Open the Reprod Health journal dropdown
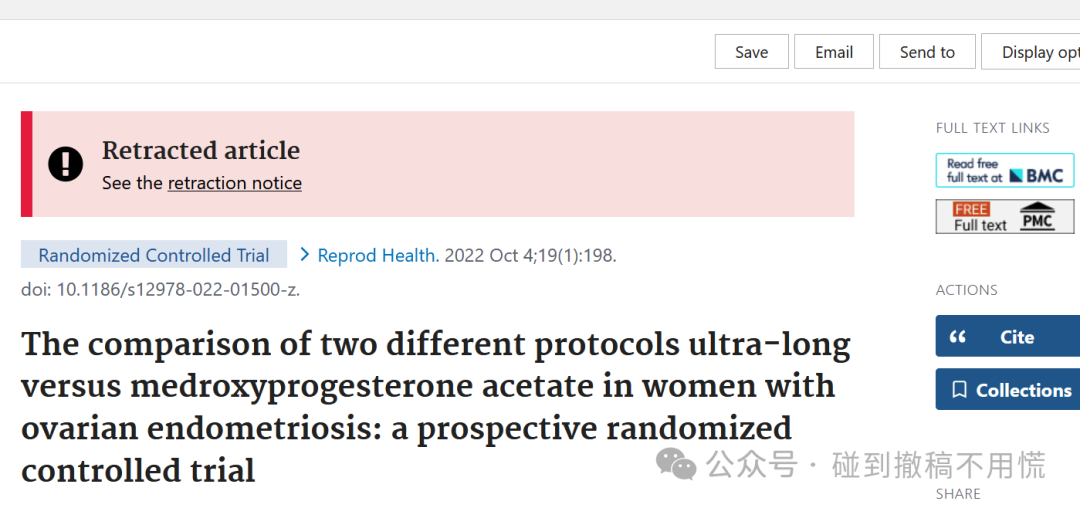1080x508 pixels. click(x=378, y=255)
